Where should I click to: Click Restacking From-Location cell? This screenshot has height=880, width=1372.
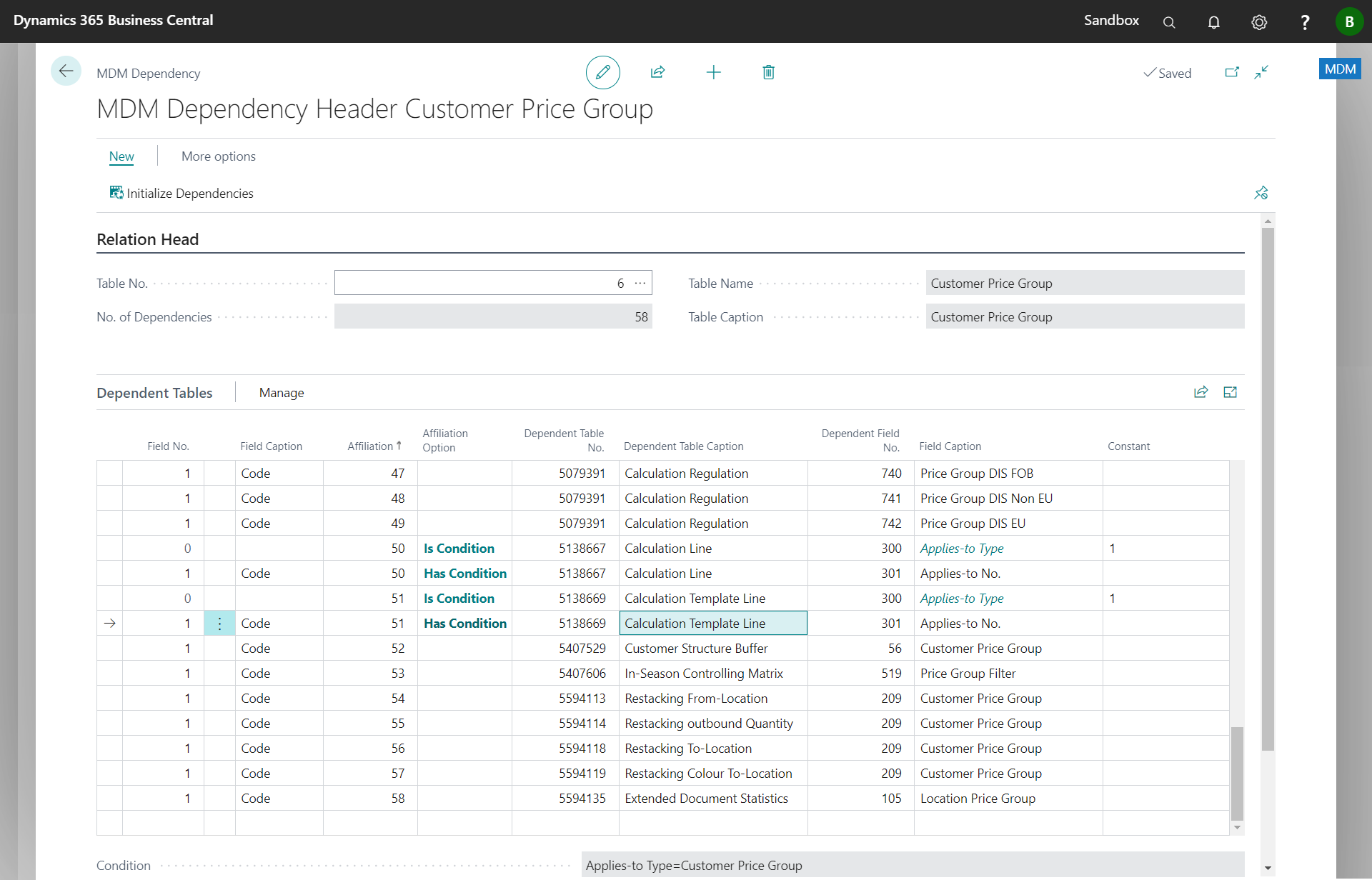713,699
